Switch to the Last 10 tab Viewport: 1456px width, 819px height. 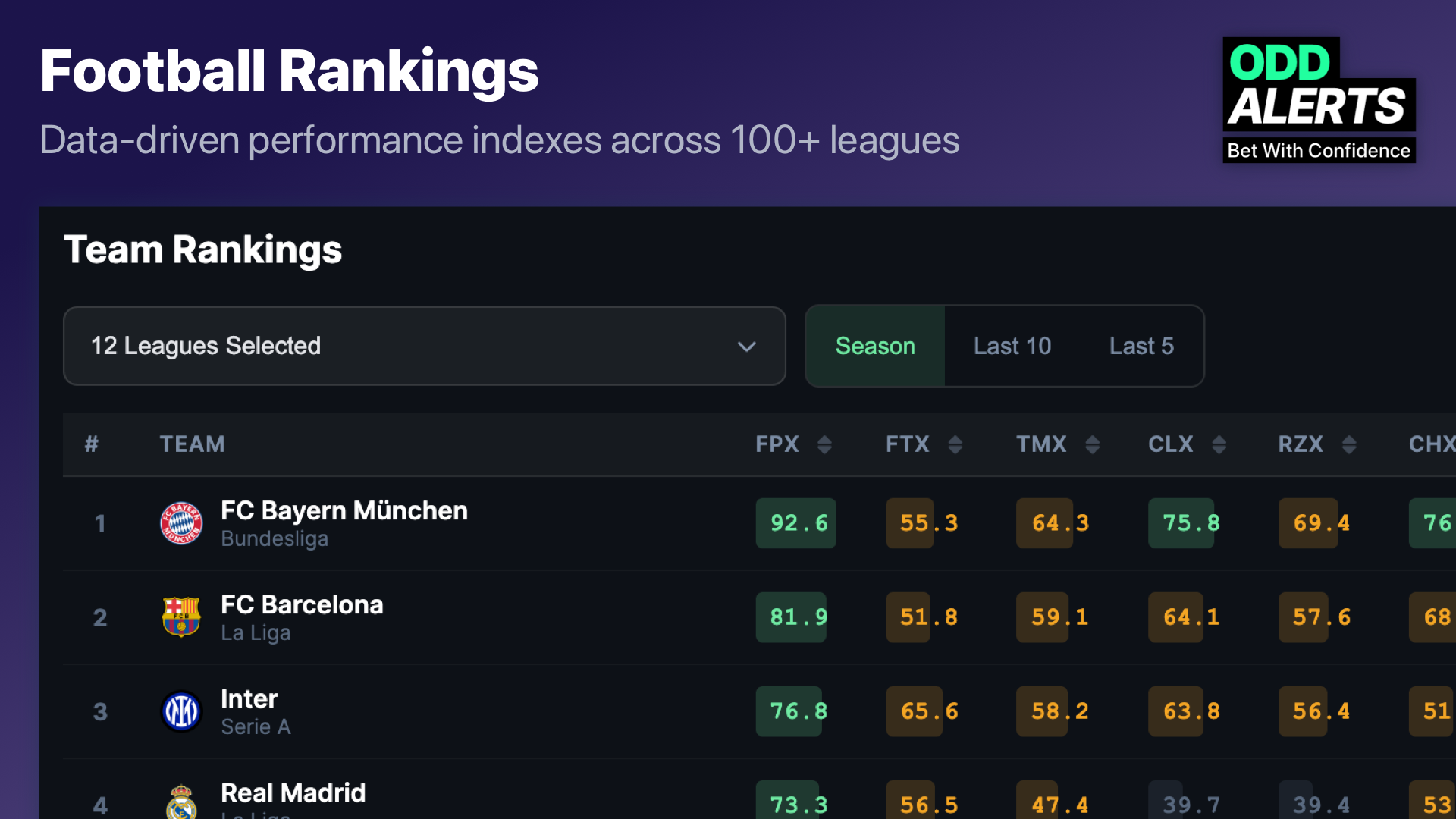tap(1012, 346)
